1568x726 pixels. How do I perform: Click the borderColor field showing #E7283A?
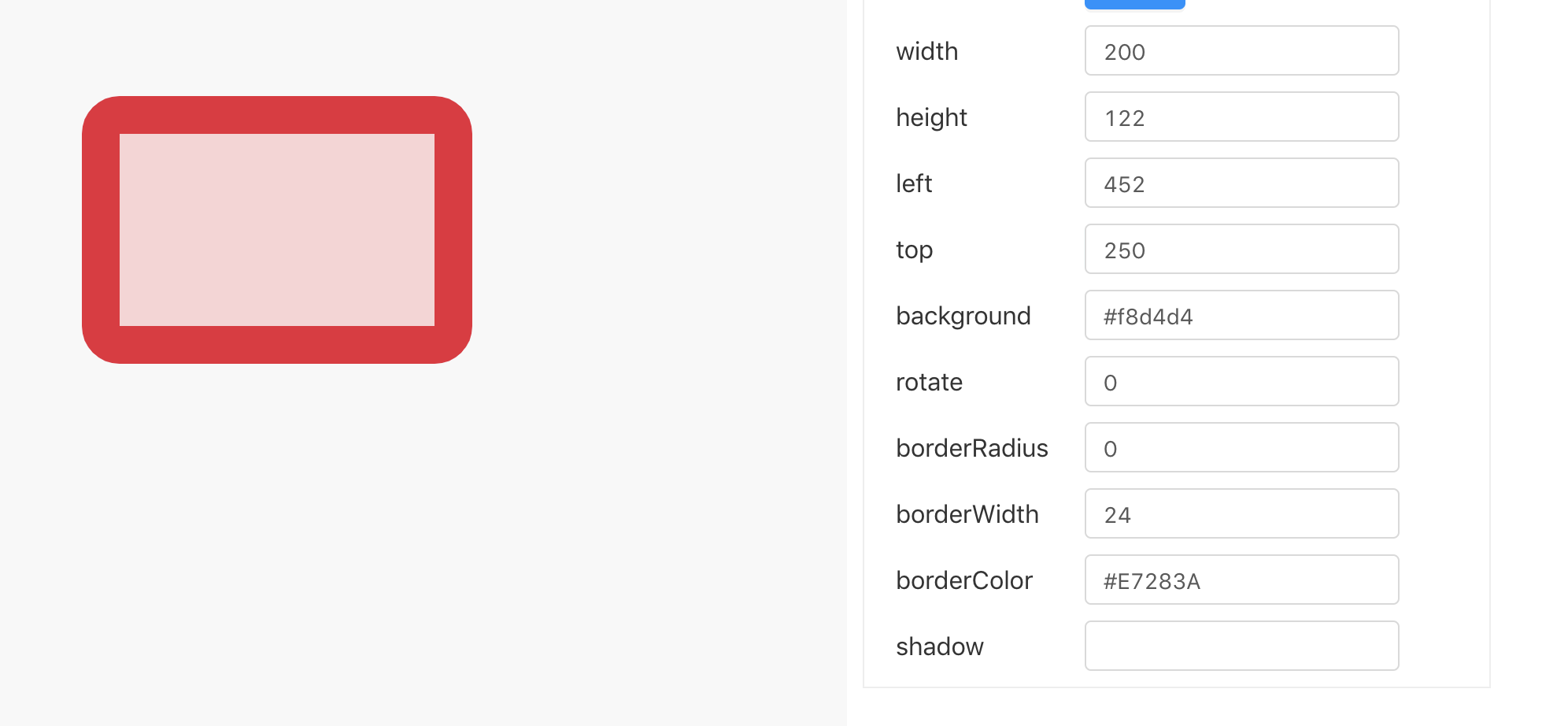[x=1241, y=580]
